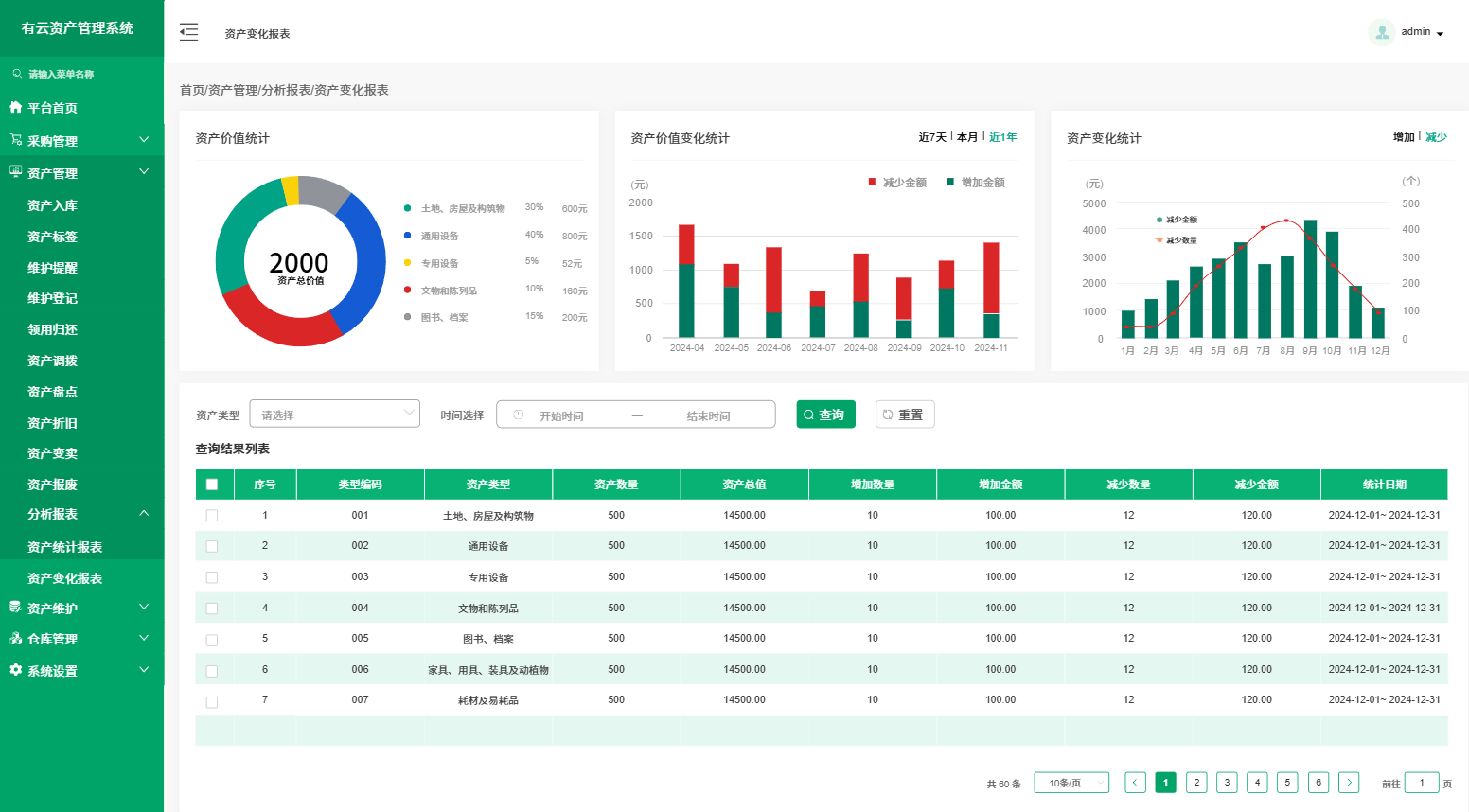Screen dimensions: 1469x812
Task: Collapse the 分析报表 submenu
Action: click(144, 514)
